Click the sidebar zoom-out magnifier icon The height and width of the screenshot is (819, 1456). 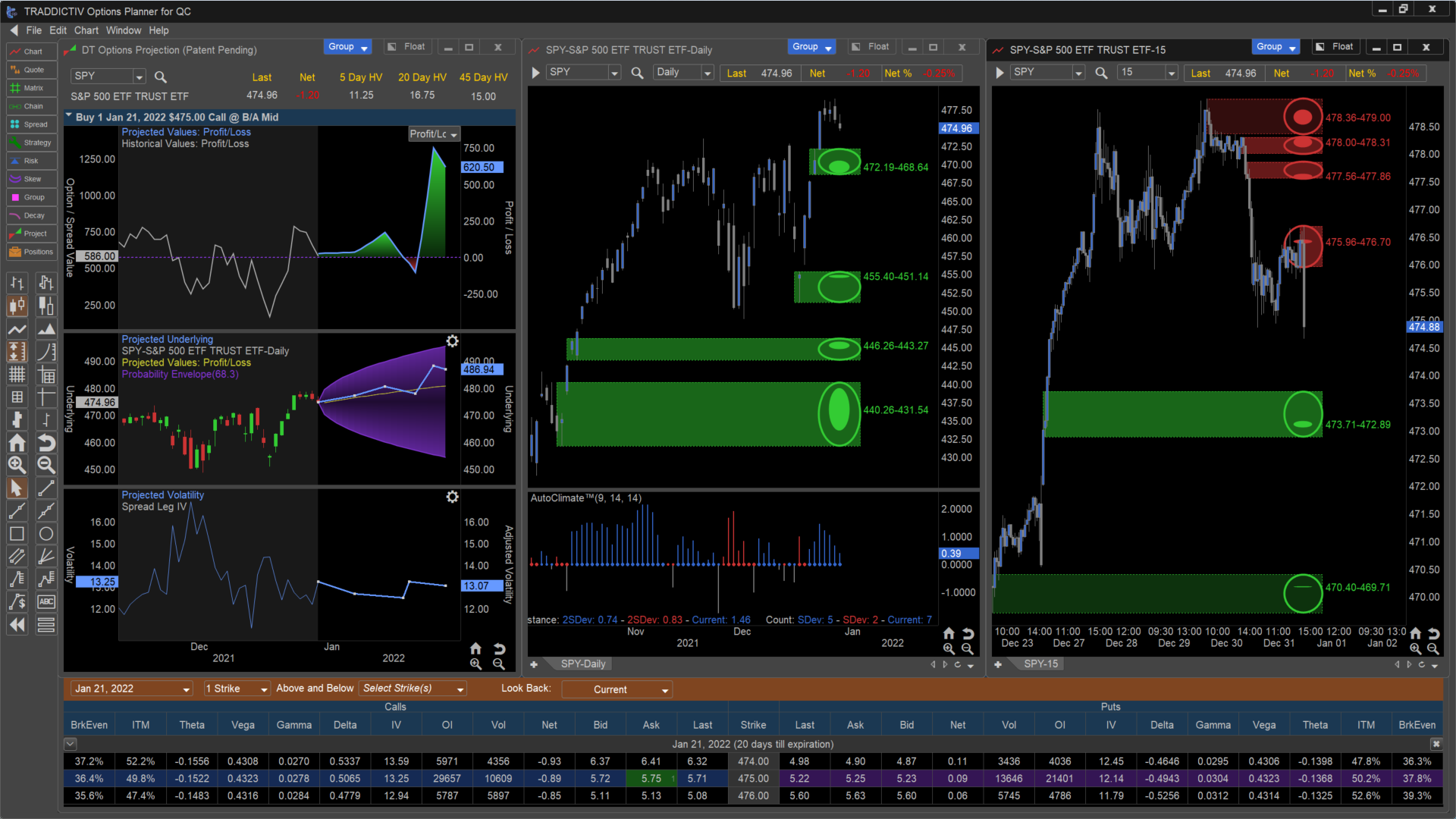[x=46, y=466]
